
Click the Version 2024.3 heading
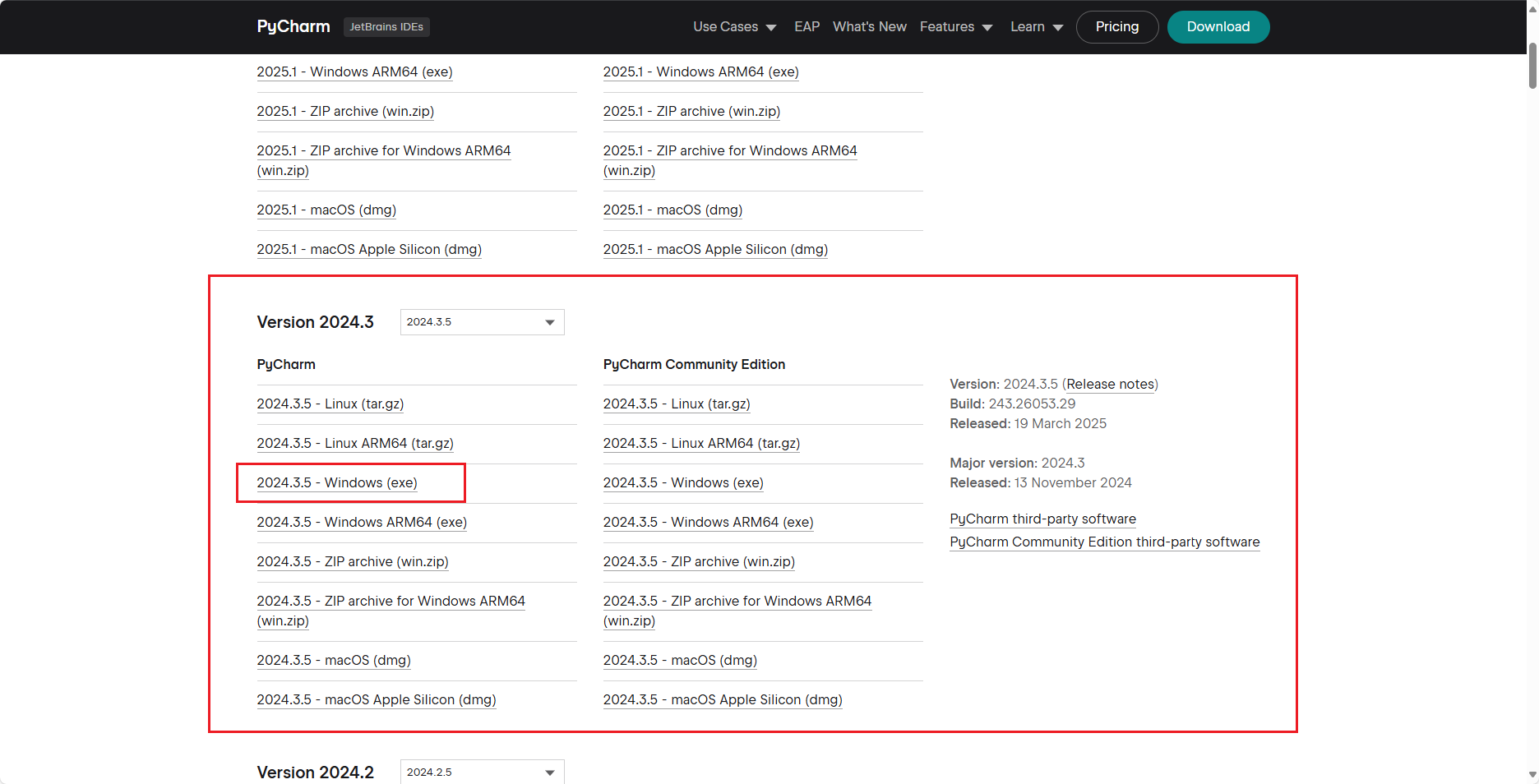pyautogui.click(x=316, y=322)
